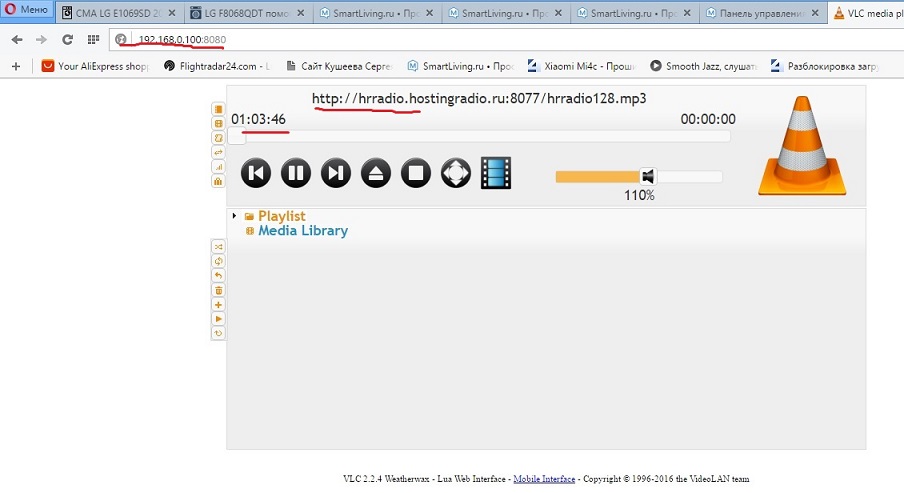This screenshot has width=904, height=493.
Task: Click the elapsed time 01:03:46
Action: (x=258, y=119)
